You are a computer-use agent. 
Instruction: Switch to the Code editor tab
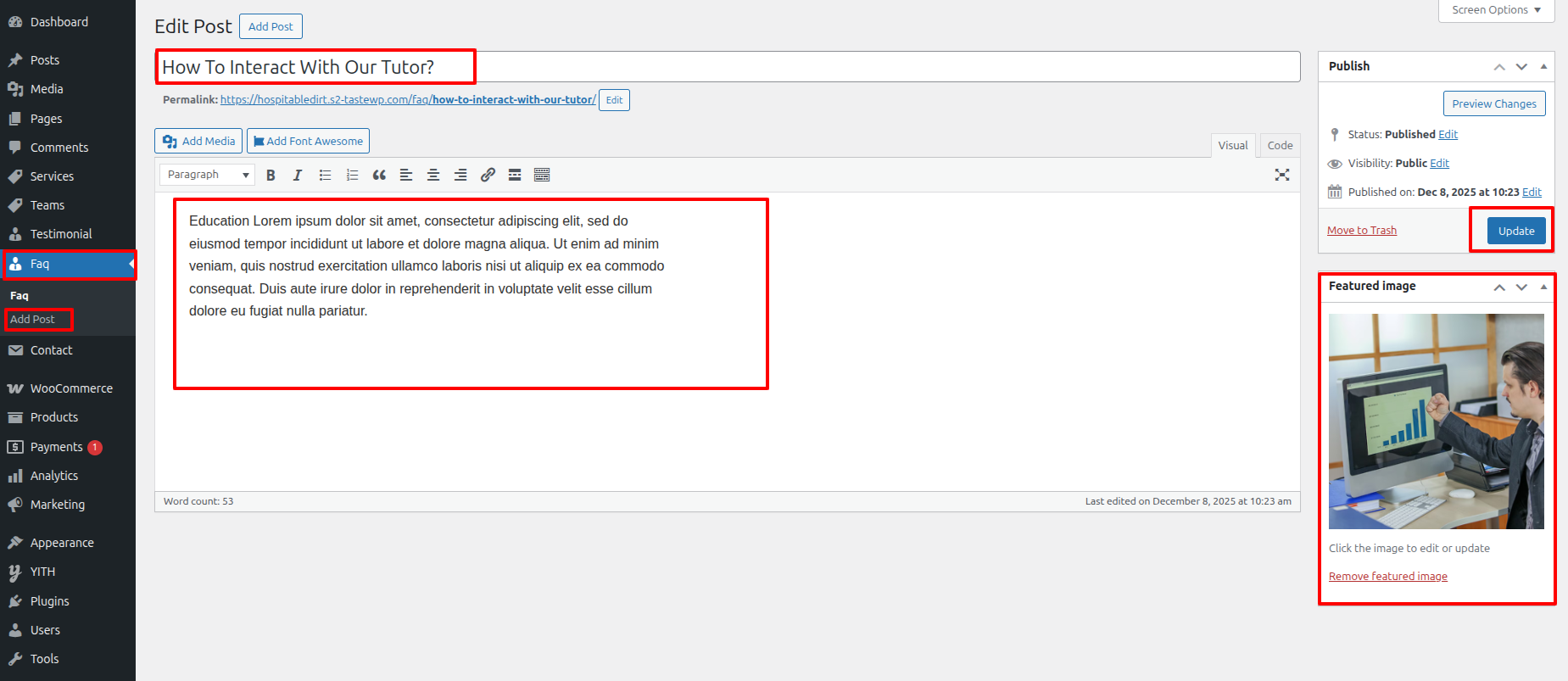1280,145
